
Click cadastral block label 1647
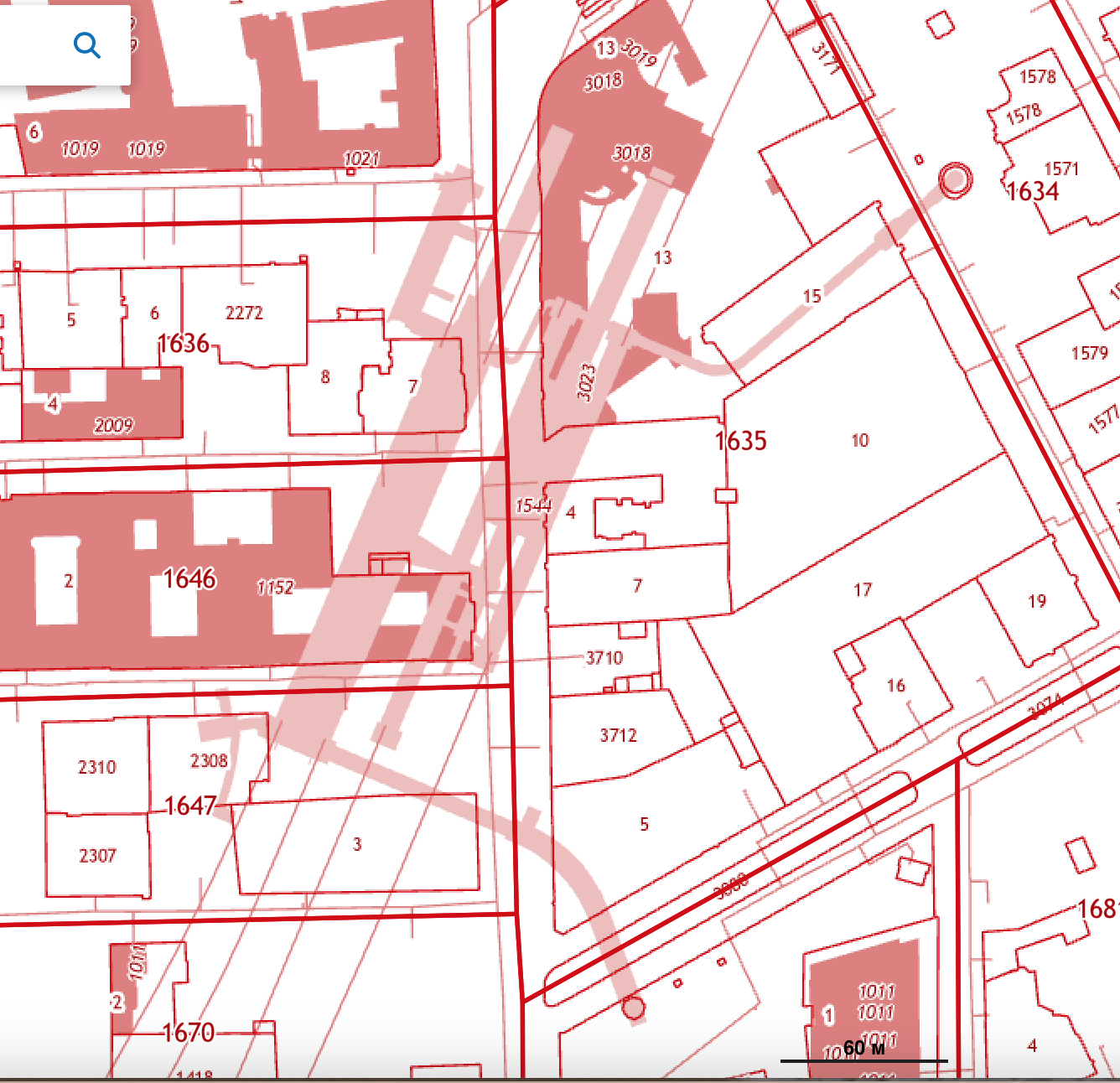tap(191, 806)
